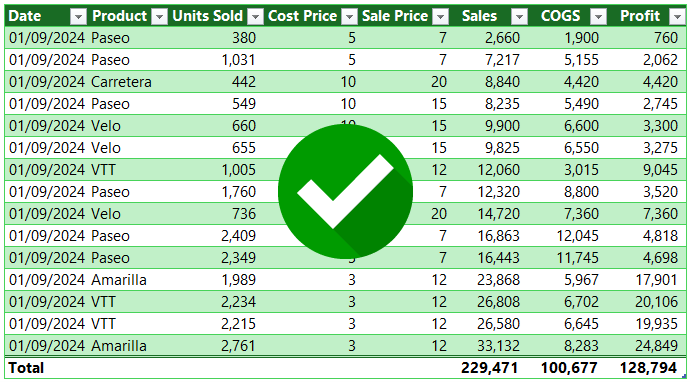The height and width of the screenshot is (382, 690).
Task: Open the Sales column filter dropdown
Action: click(519, 17)
